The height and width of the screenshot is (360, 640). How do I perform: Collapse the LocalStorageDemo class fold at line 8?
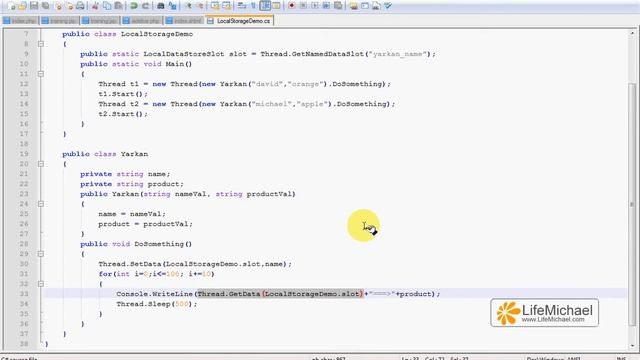tap(41, 44)
